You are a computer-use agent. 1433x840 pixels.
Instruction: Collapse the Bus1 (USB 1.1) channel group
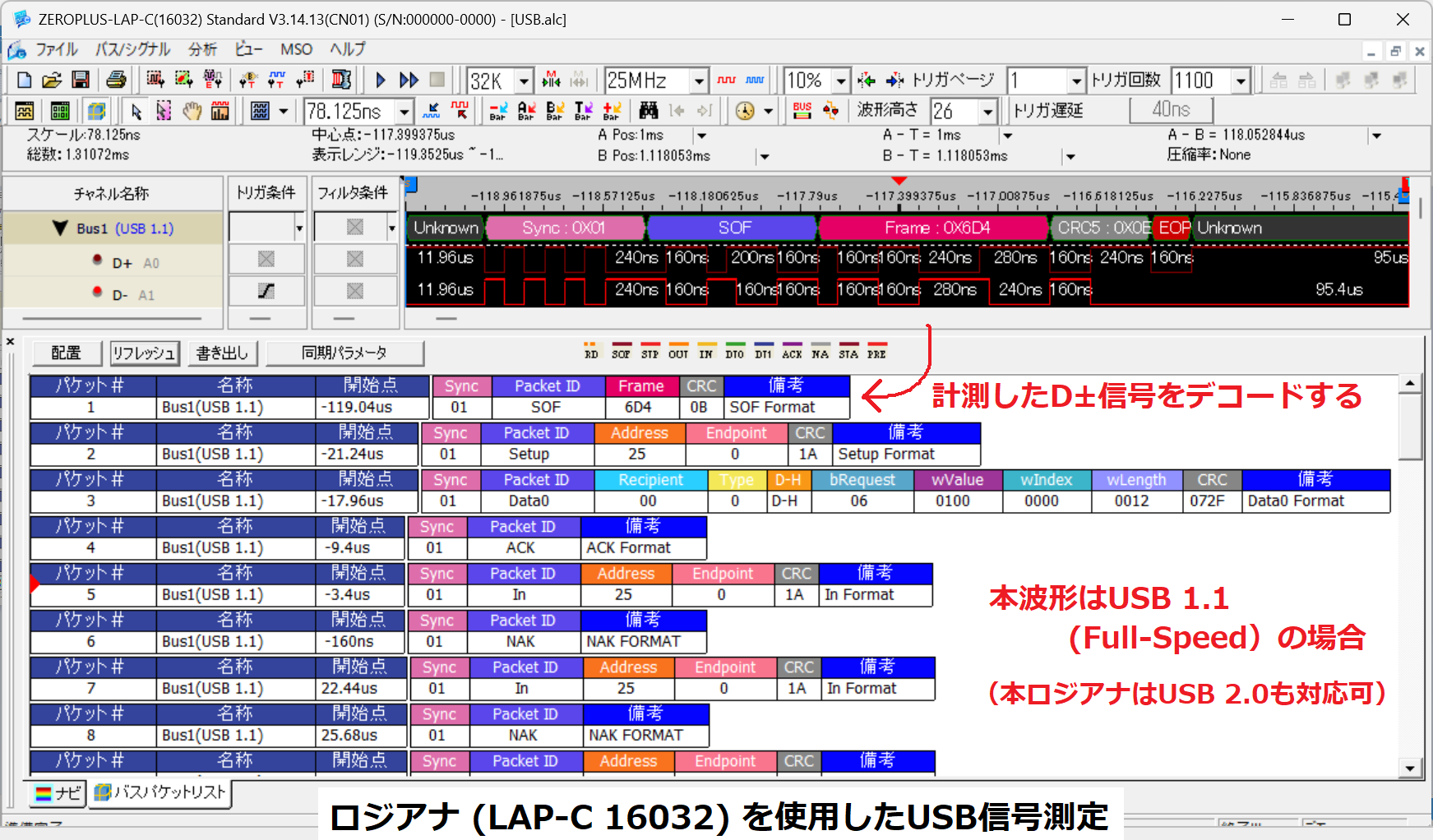[x=60, y=228]
